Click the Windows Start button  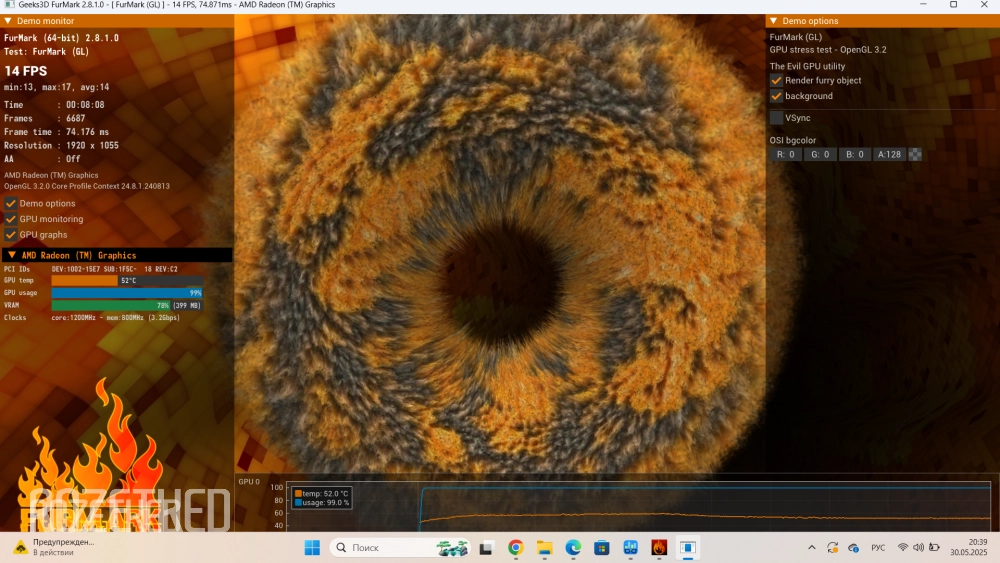point(312,548)
